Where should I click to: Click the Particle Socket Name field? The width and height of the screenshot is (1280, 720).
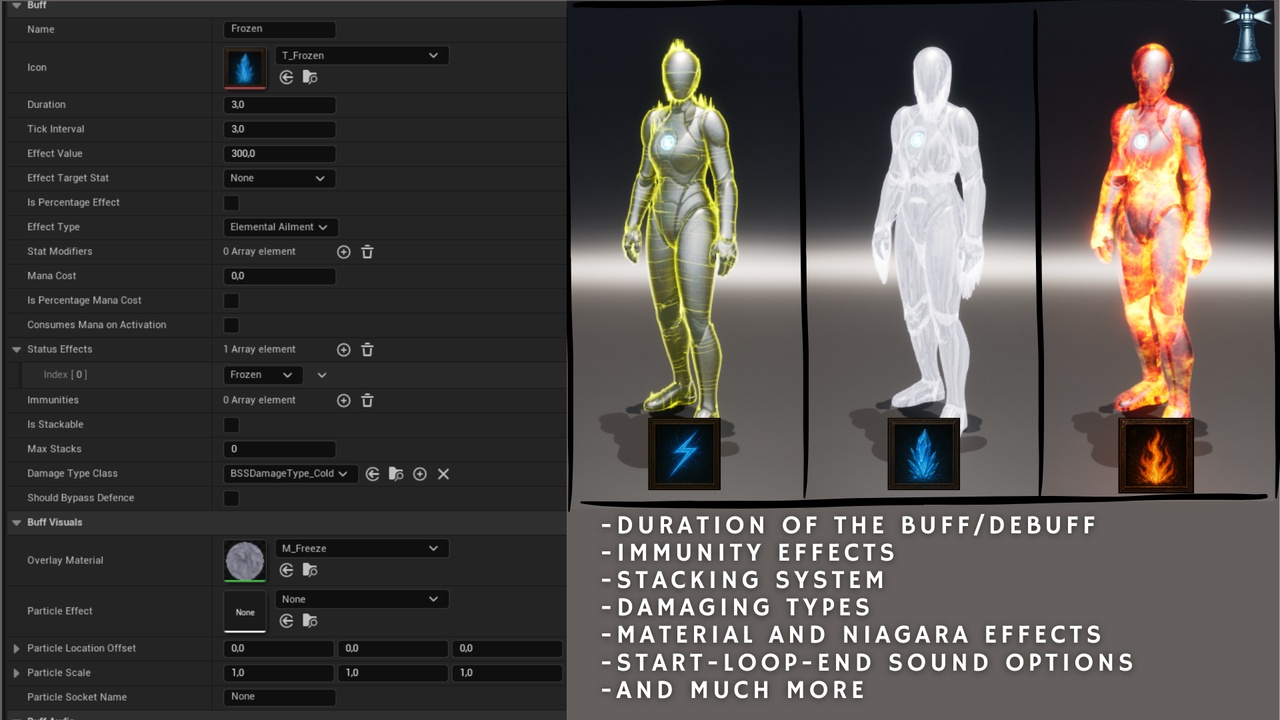tap(279, 697)
